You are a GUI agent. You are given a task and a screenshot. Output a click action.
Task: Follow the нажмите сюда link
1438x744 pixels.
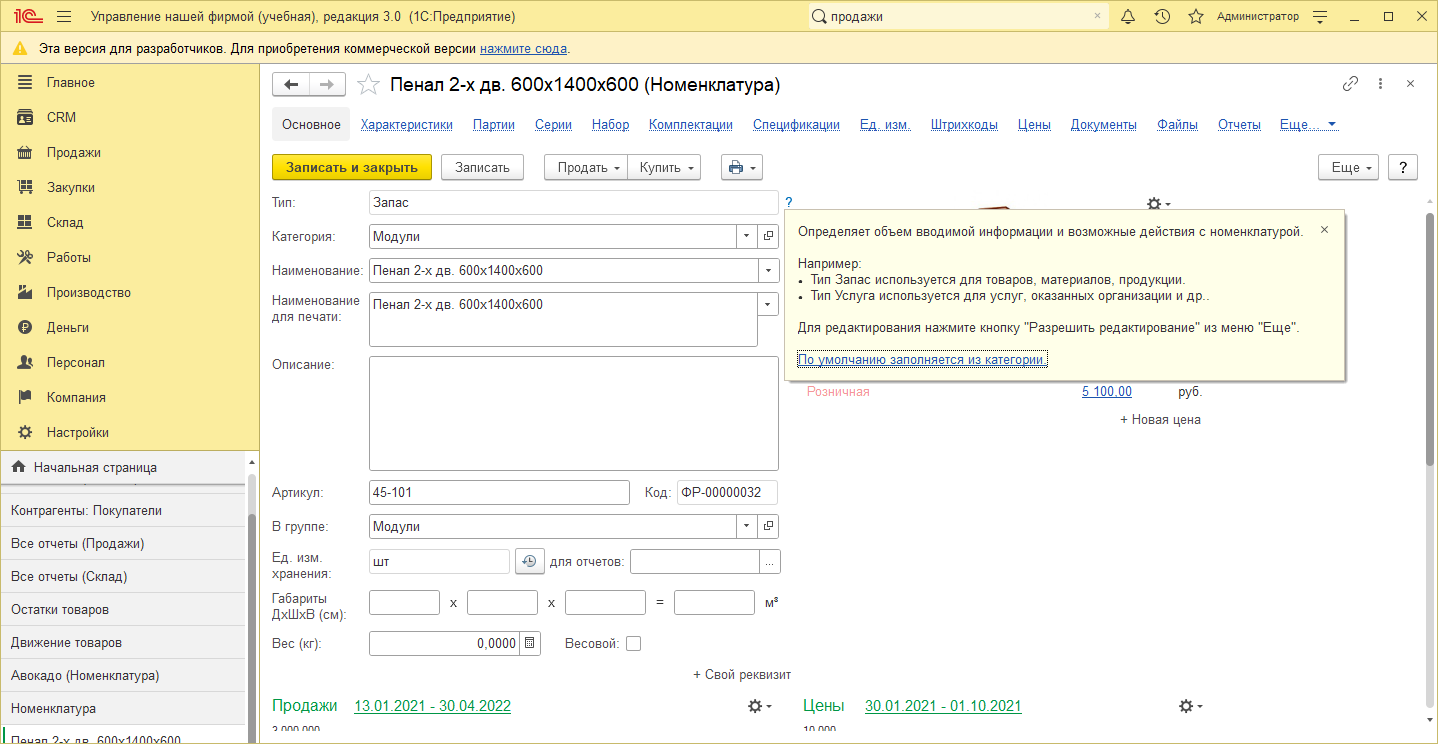(523, 48)
